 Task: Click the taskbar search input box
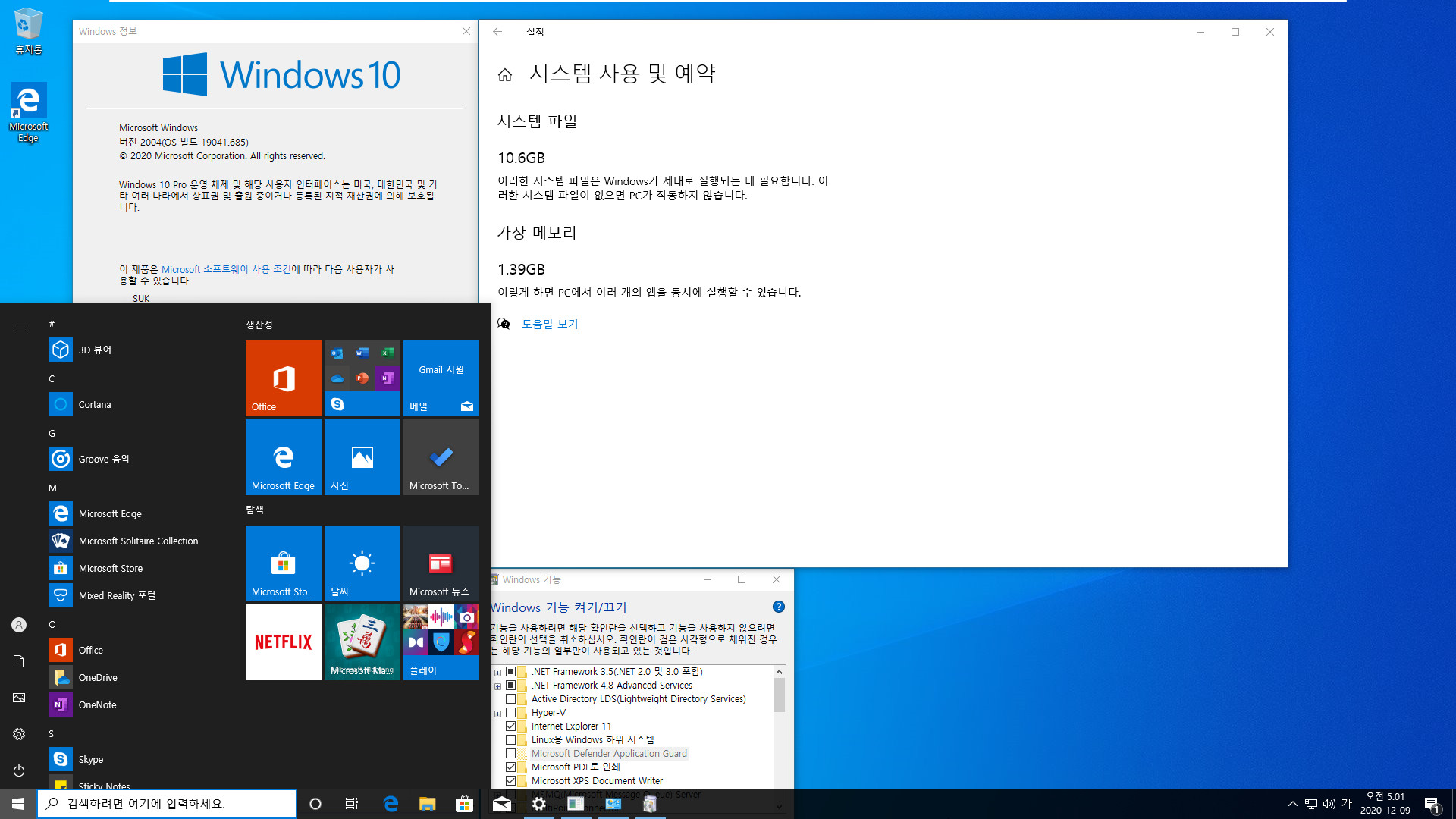click(x=167, y=804)
